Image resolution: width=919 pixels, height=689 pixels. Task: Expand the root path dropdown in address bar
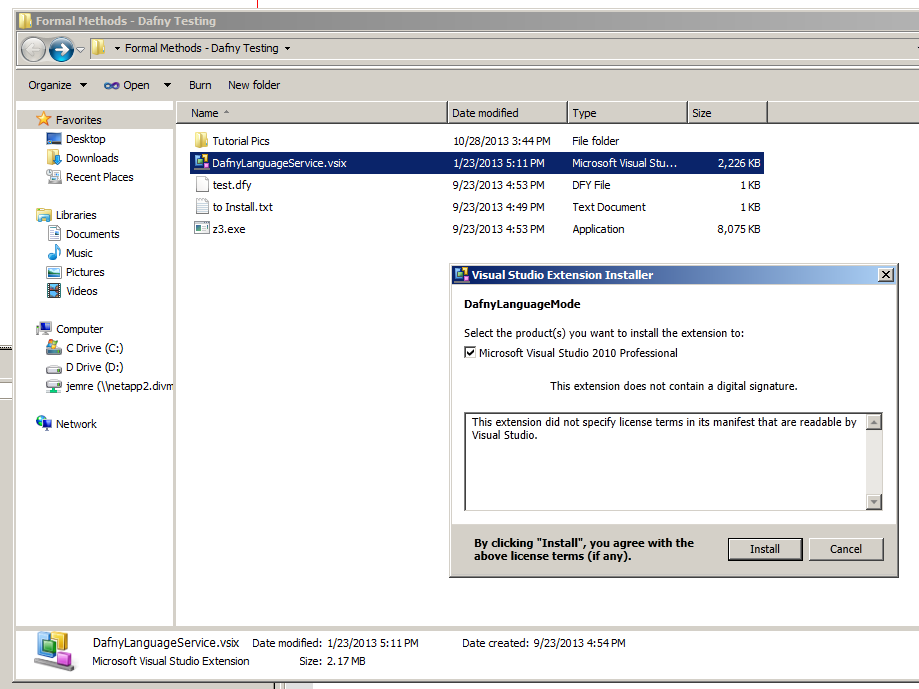pos(117,49)
